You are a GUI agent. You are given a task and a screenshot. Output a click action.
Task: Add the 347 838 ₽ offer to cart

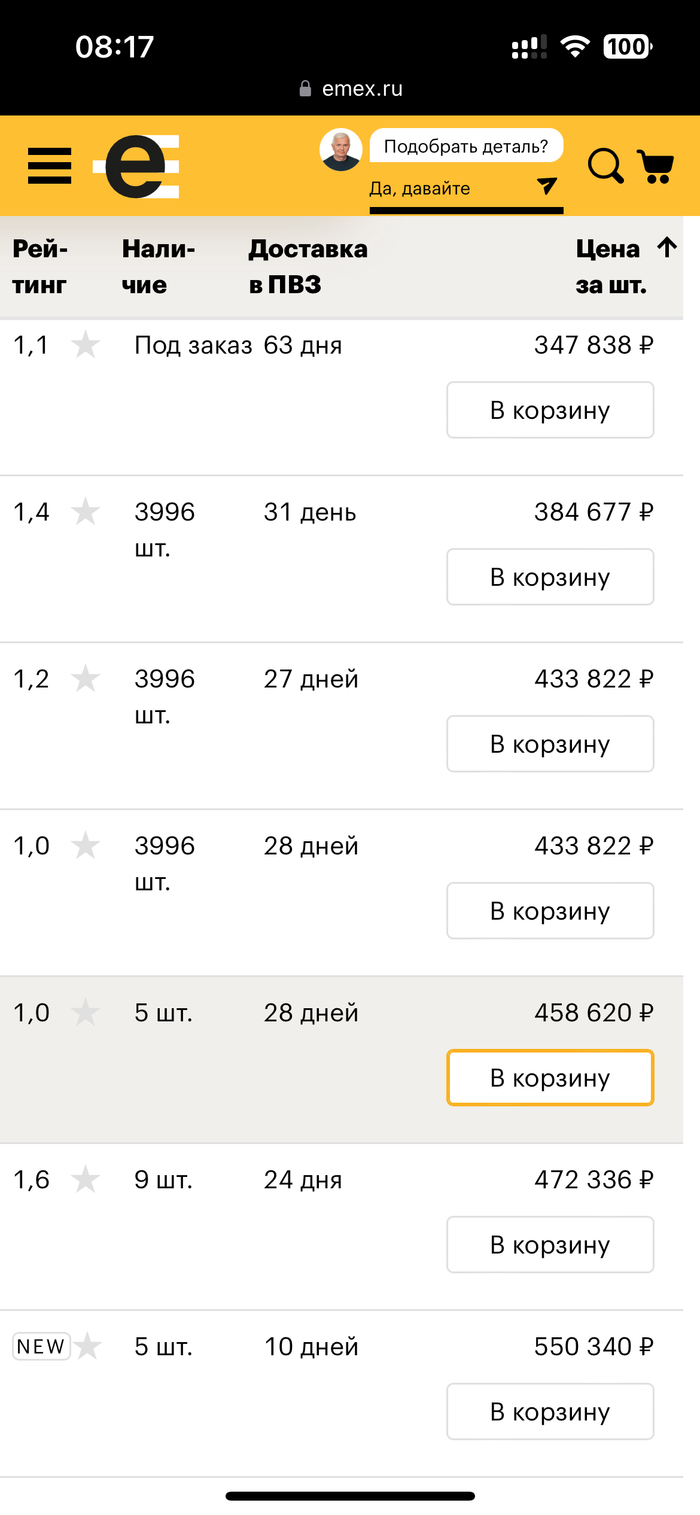coord(550,410)
